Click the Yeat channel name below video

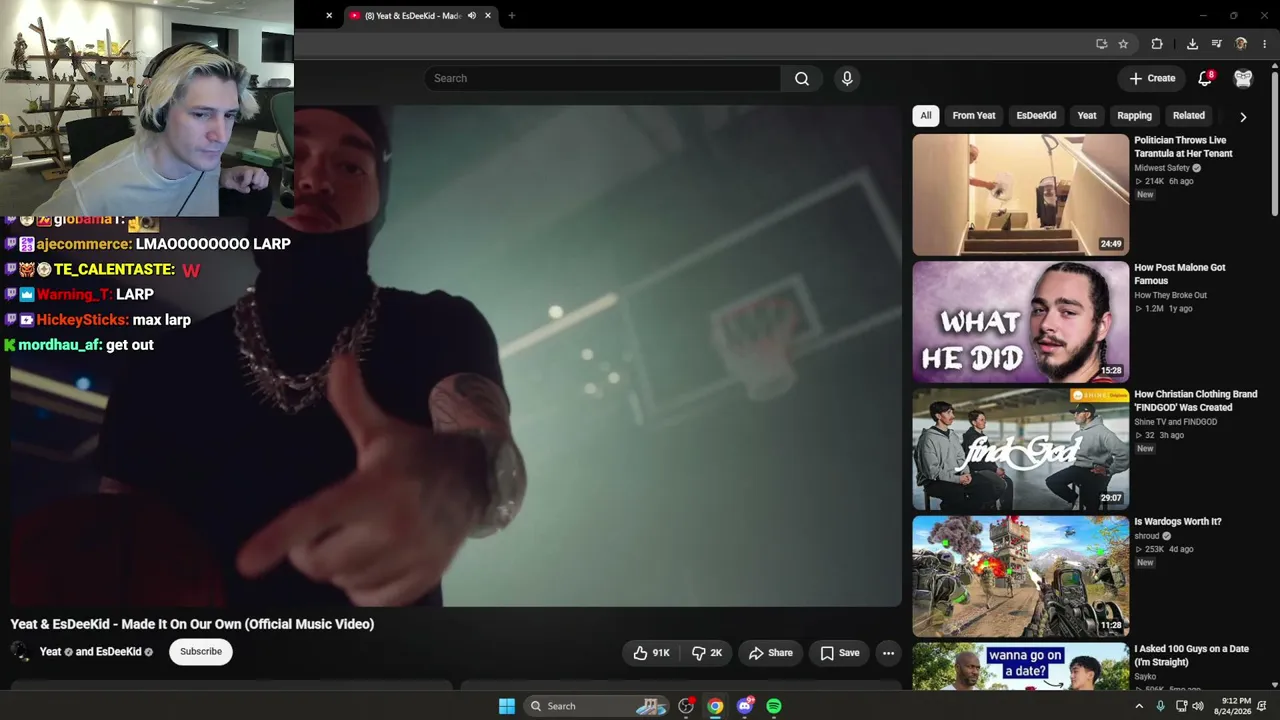point(51,652)
